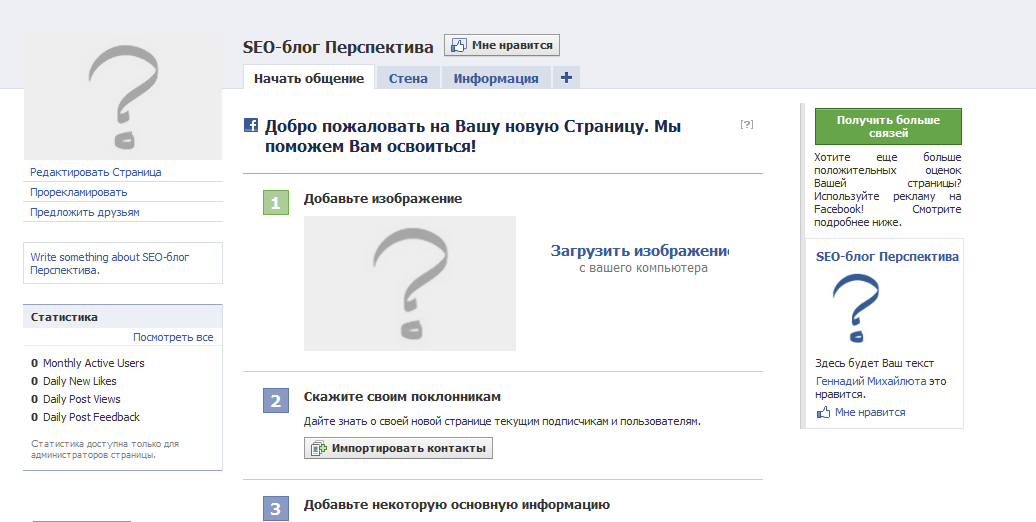Open the "SEO-блог Перспектива" ad preview title link
This screenshot has height=522, width=1036.
pyautogui.click(x=887, y=256)
